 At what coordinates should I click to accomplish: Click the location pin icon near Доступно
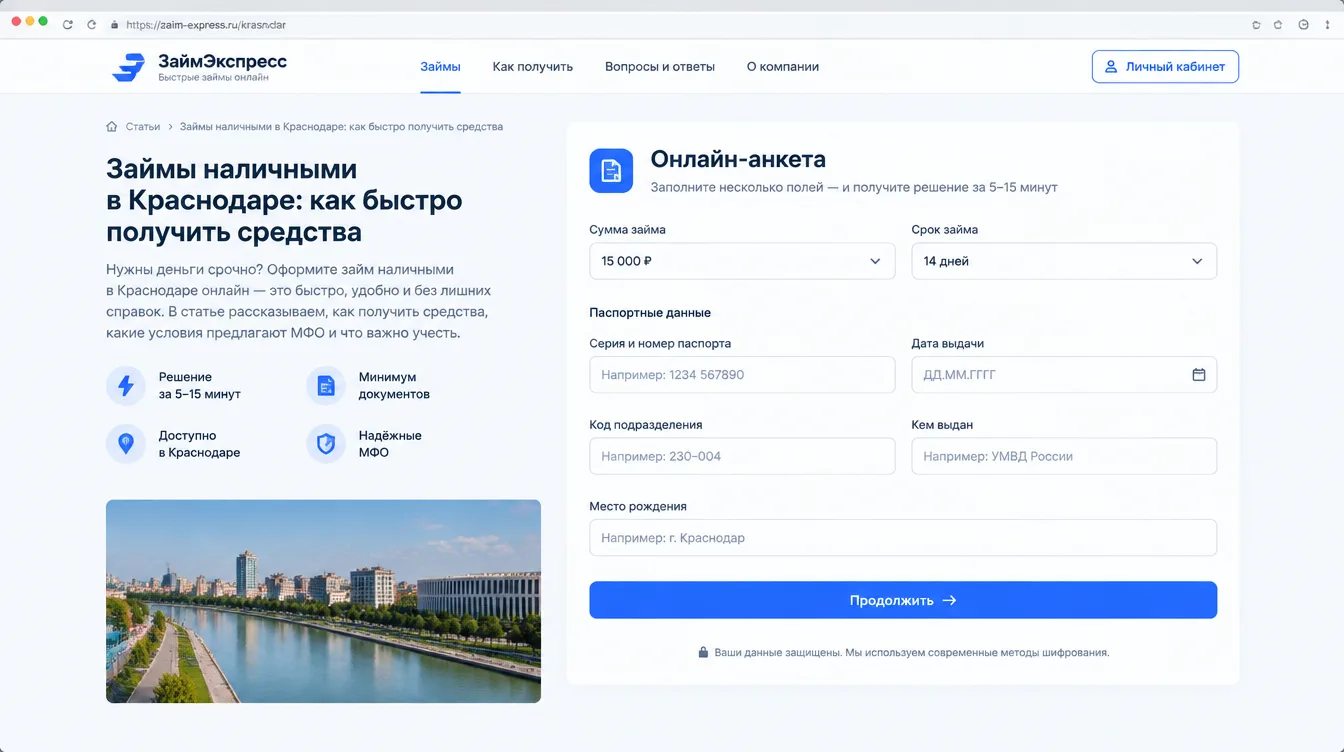click(126, 443)
